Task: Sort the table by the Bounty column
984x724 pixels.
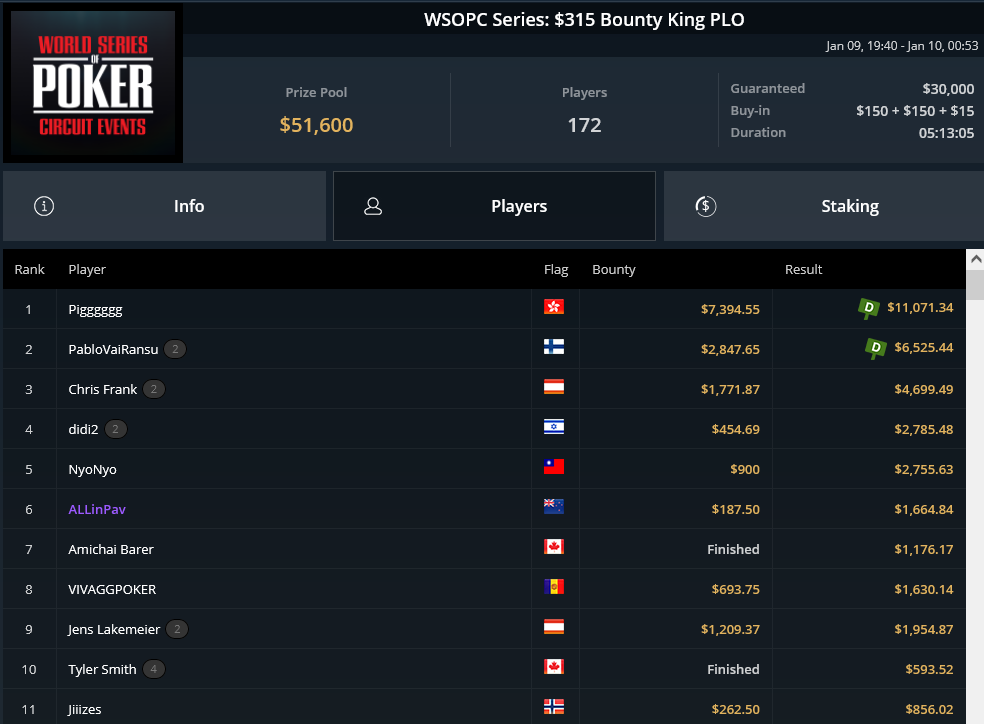Action: (614, 270)
